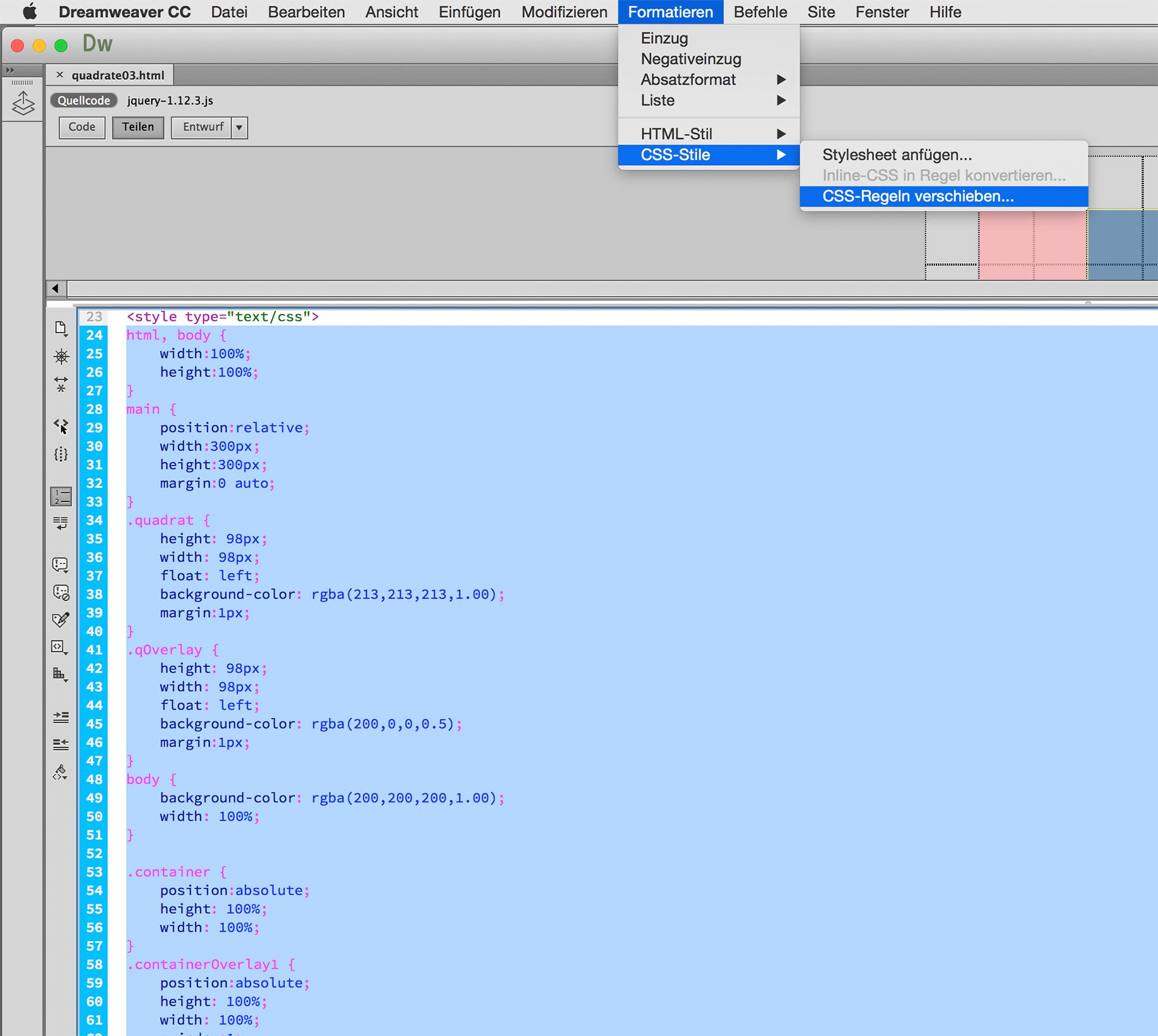Click the Format Source Code icon
Viewport: 1158px width, 1036px height.
(61, 772)
